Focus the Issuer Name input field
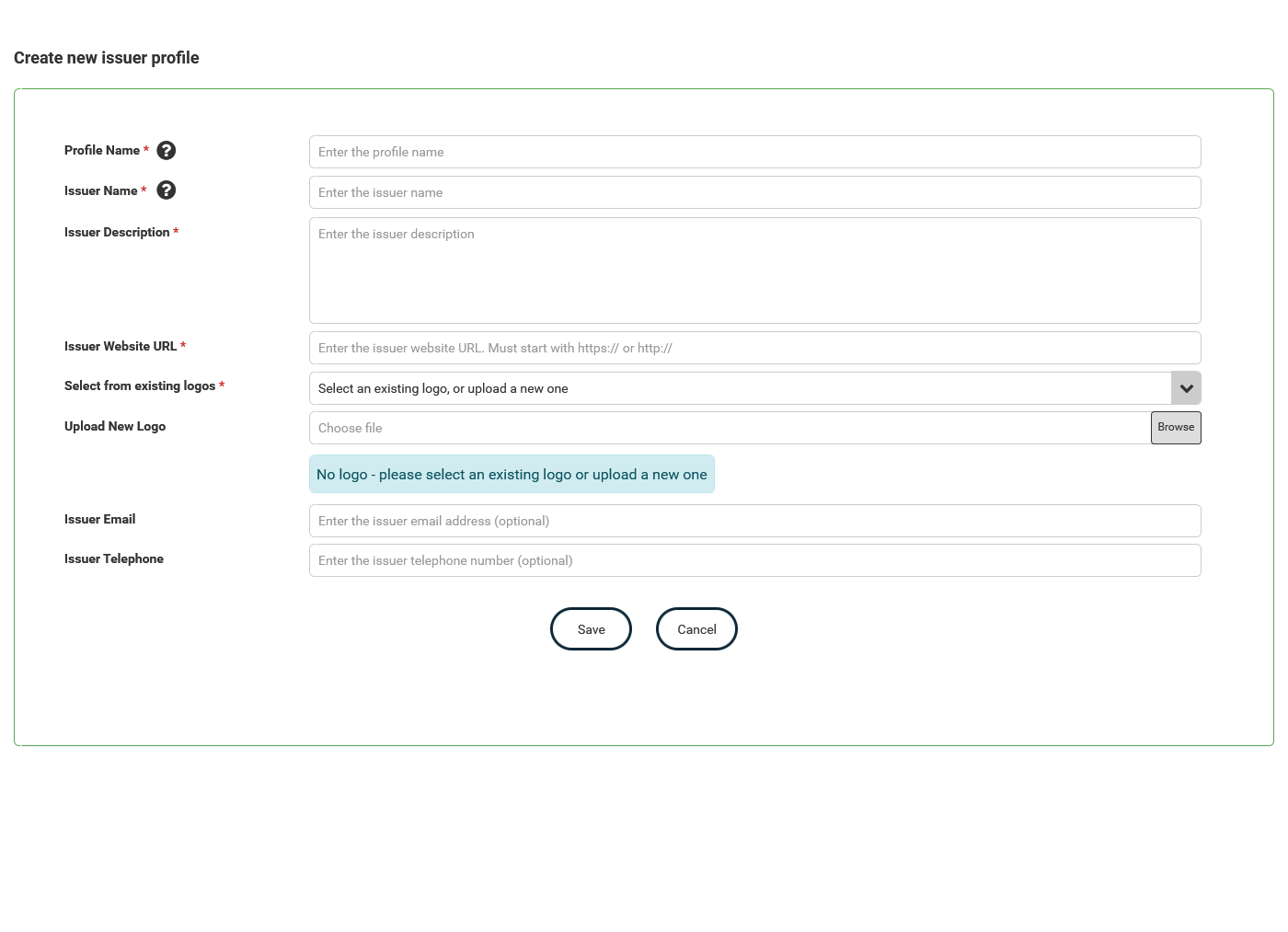Image resolution: width=1288 pixels, height=932 pixels. click(x=755, y=192)
